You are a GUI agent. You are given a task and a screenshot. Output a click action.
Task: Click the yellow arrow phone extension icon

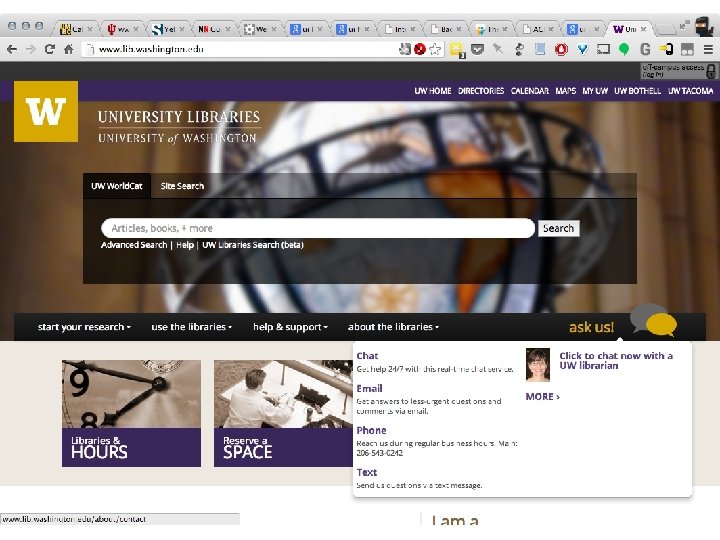pyautogui.click(x=666, y=49)
